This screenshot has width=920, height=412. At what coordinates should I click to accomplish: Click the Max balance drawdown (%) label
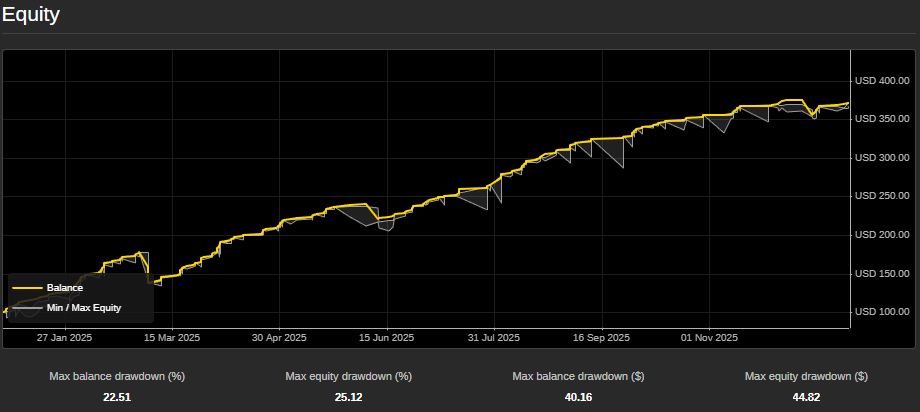[x=117, y=377]
